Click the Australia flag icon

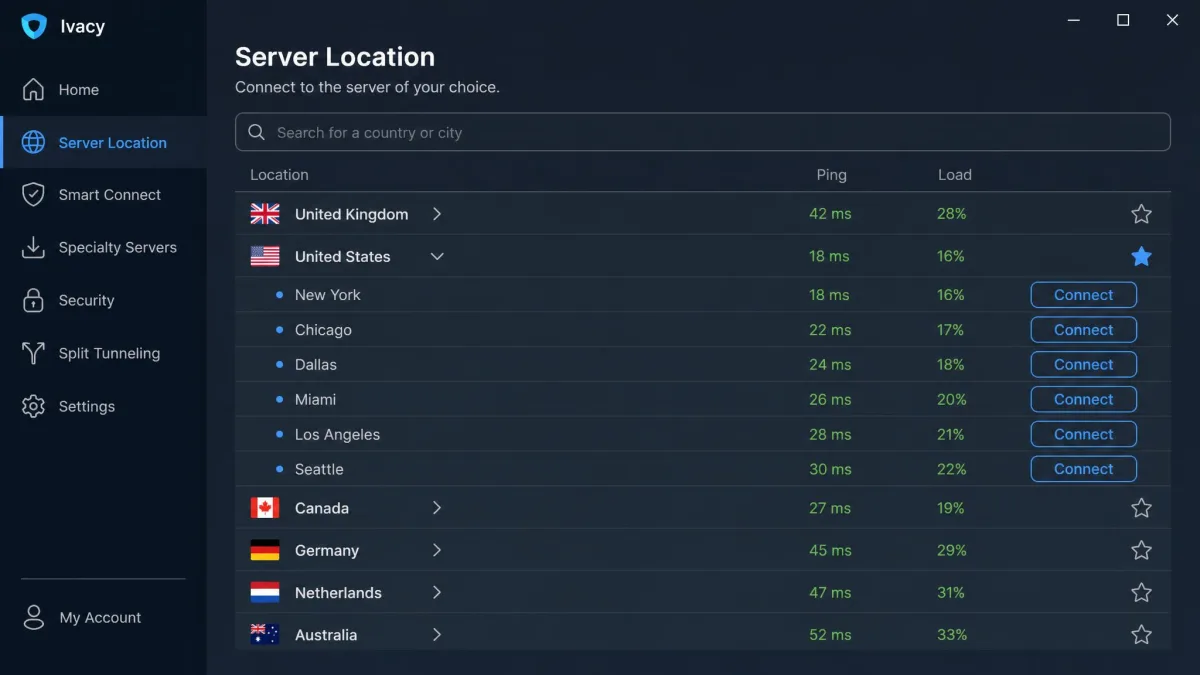(265, 634)
